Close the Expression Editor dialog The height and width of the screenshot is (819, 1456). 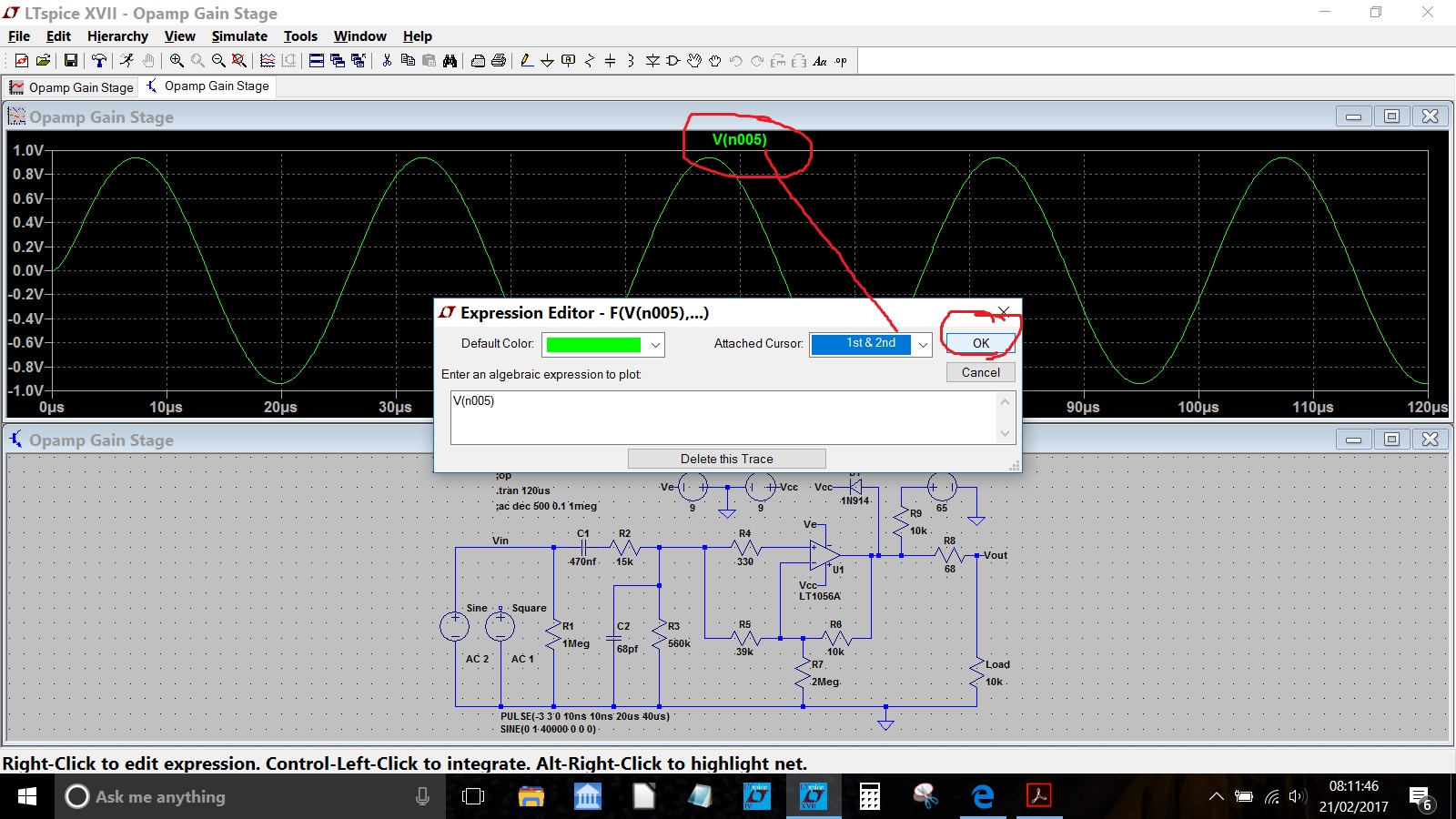pos(1003,312)
